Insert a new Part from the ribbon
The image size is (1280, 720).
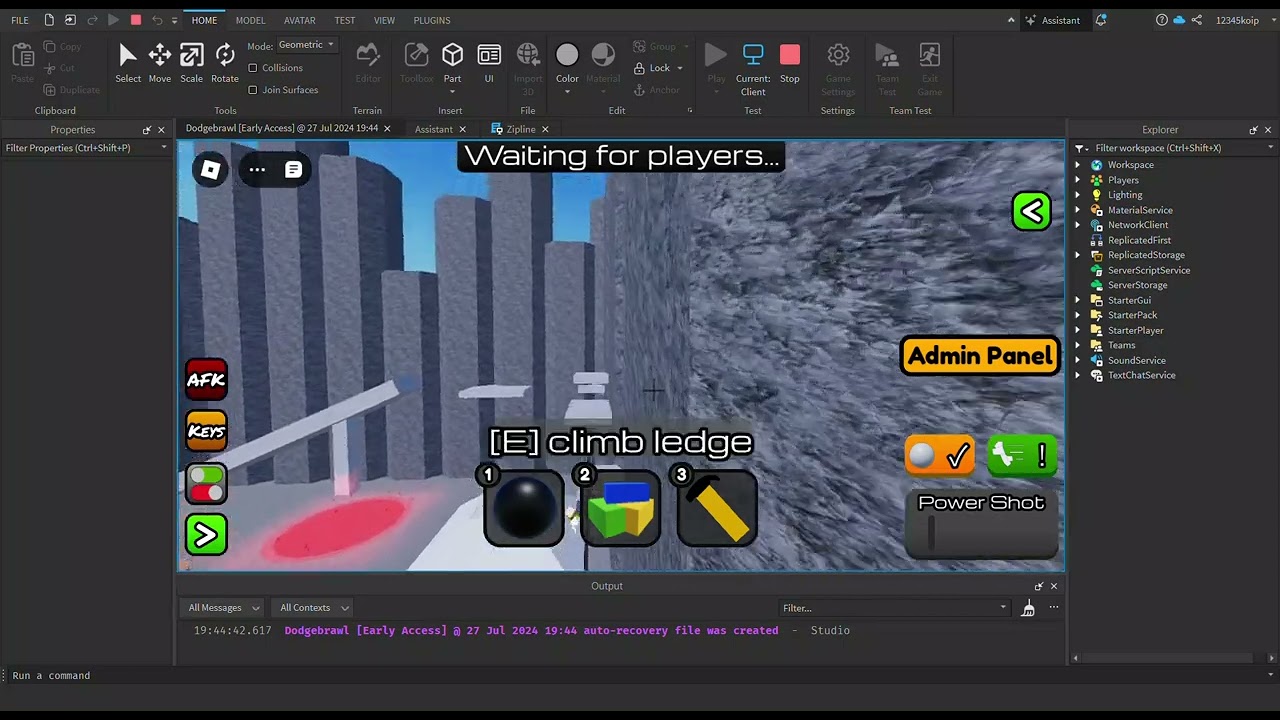click(452, 62)
